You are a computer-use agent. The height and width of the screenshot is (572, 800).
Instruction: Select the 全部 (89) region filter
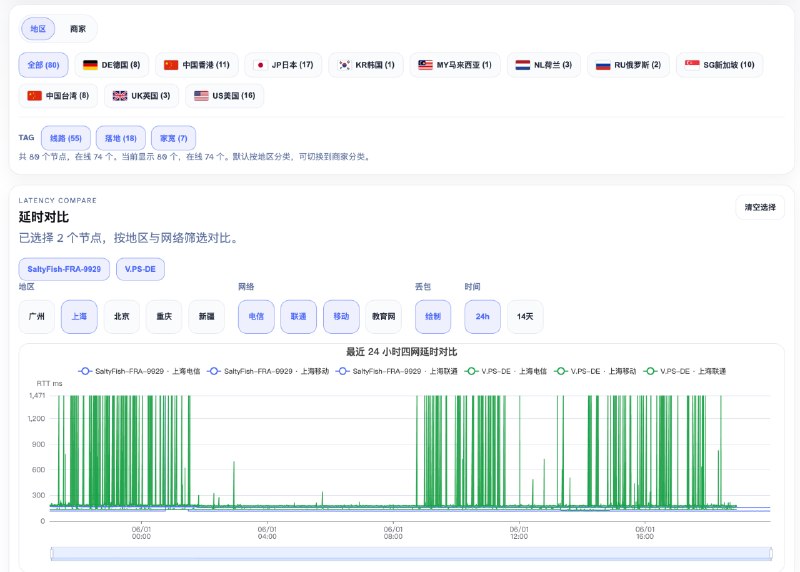(43, 65)
